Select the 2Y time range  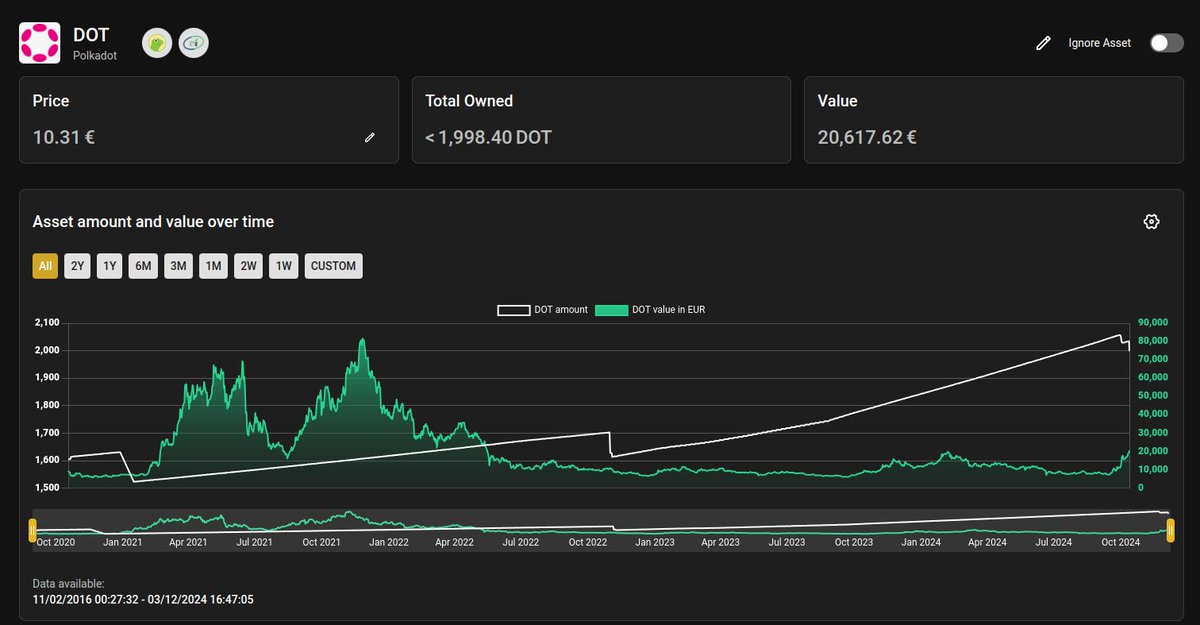point(77,266)
